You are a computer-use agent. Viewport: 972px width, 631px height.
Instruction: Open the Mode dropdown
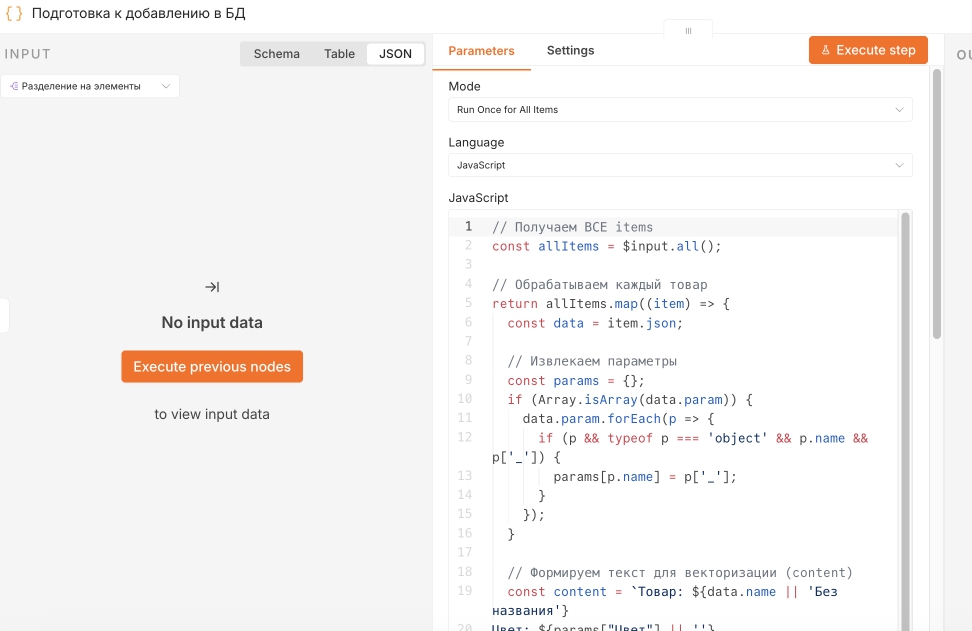(x=680, y=110)
